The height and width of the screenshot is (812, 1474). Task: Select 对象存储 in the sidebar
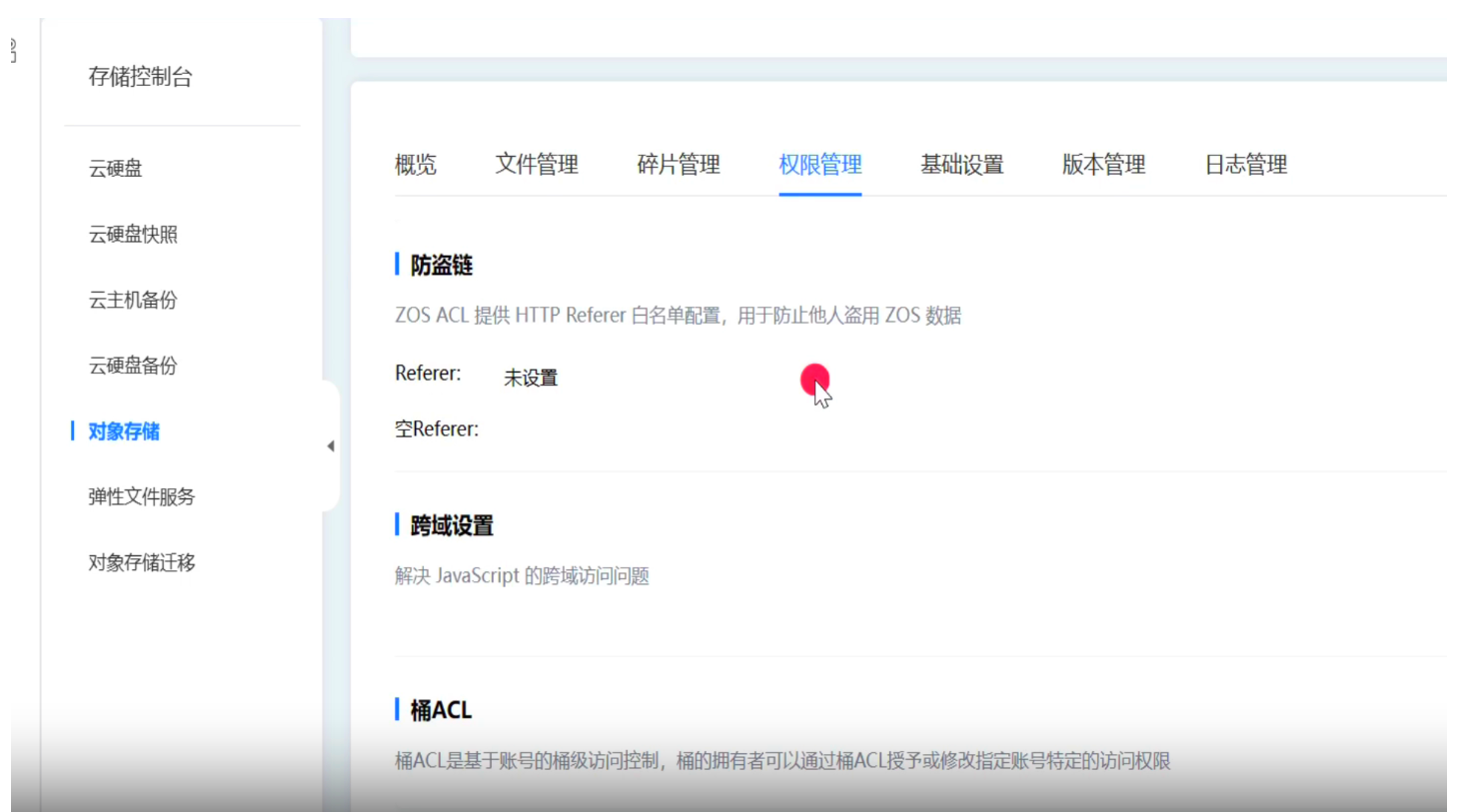coord(124,431)
